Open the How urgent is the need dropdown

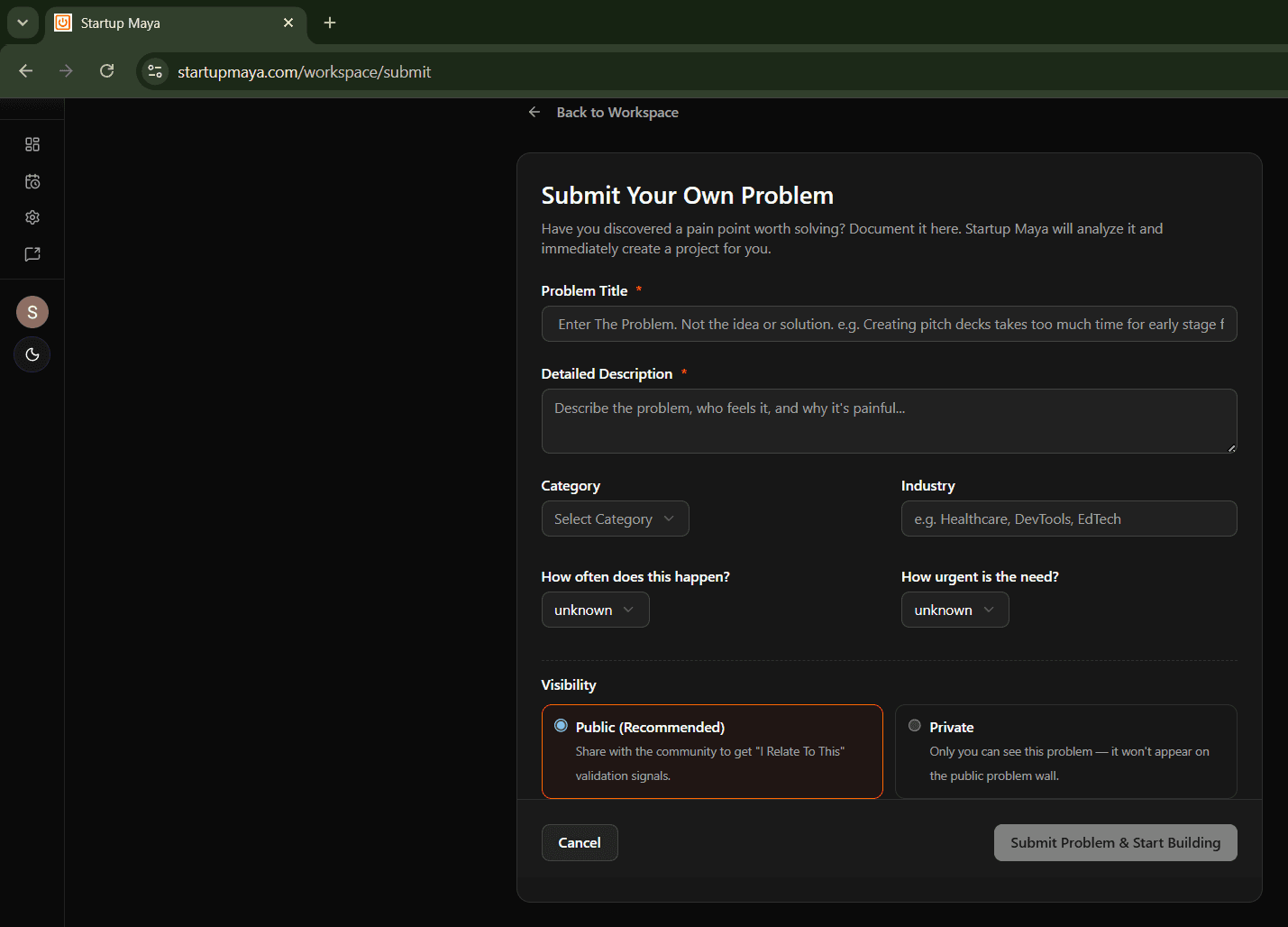[955, 610]
